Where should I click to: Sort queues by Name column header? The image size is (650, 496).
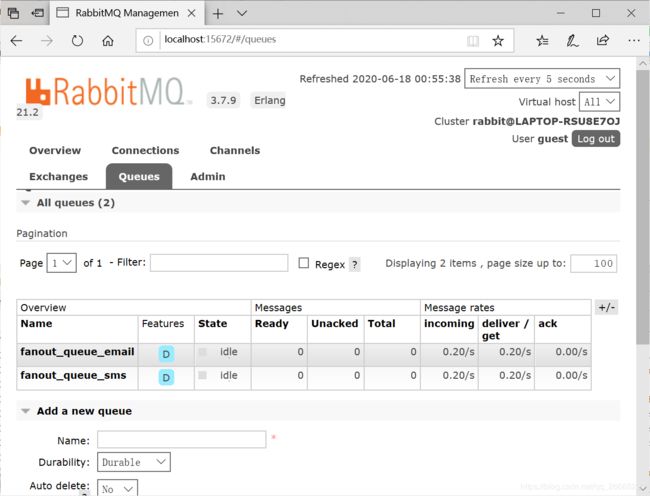tap(36, 324)
